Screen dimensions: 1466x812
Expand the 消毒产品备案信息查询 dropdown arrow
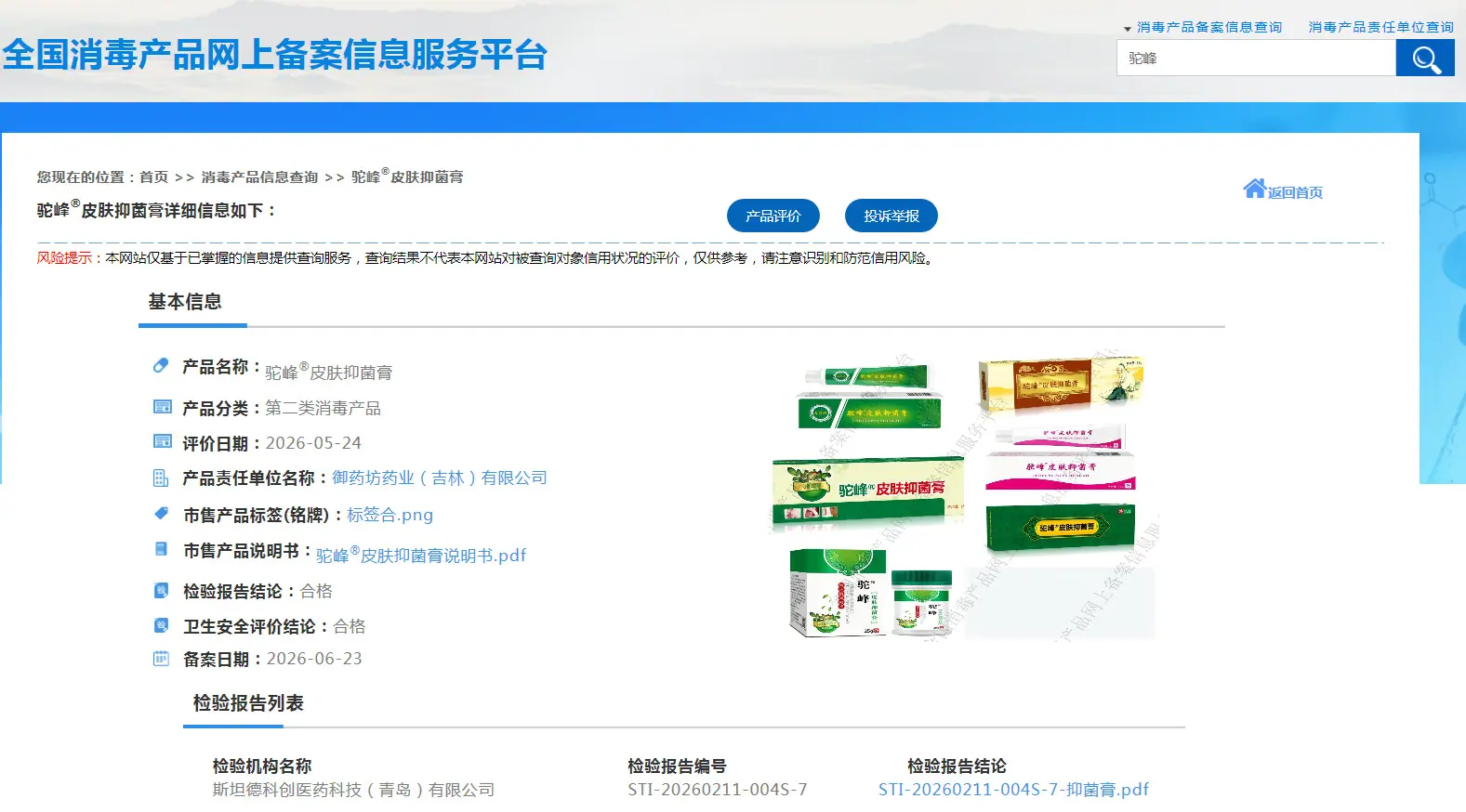point(1128,29)
